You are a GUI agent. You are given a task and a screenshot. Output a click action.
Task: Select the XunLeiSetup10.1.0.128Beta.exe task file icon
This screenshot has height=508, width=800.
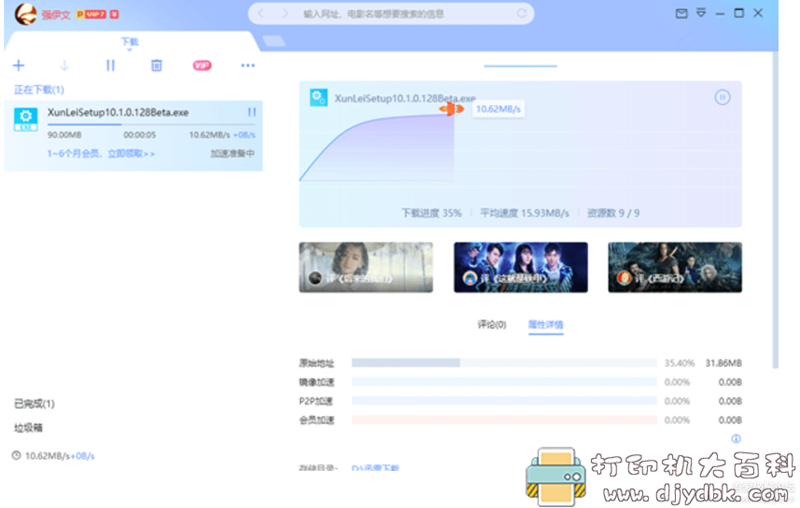(x=26, y=119)
